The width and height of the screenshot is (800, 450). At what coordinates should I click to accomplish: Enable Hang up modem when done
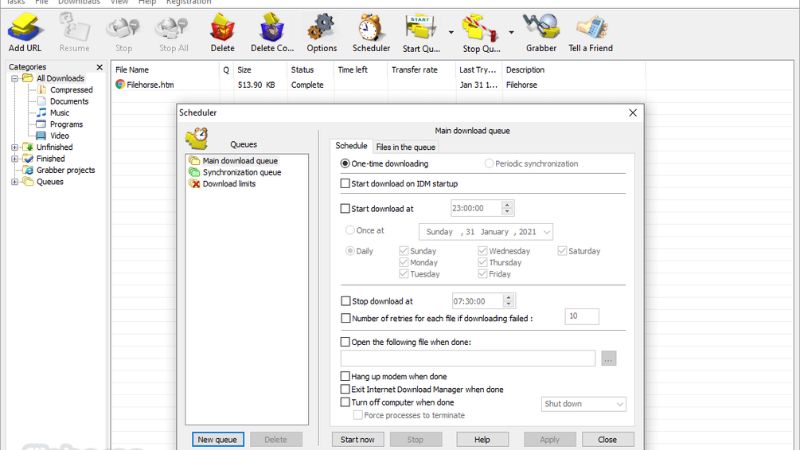[345, 376]
